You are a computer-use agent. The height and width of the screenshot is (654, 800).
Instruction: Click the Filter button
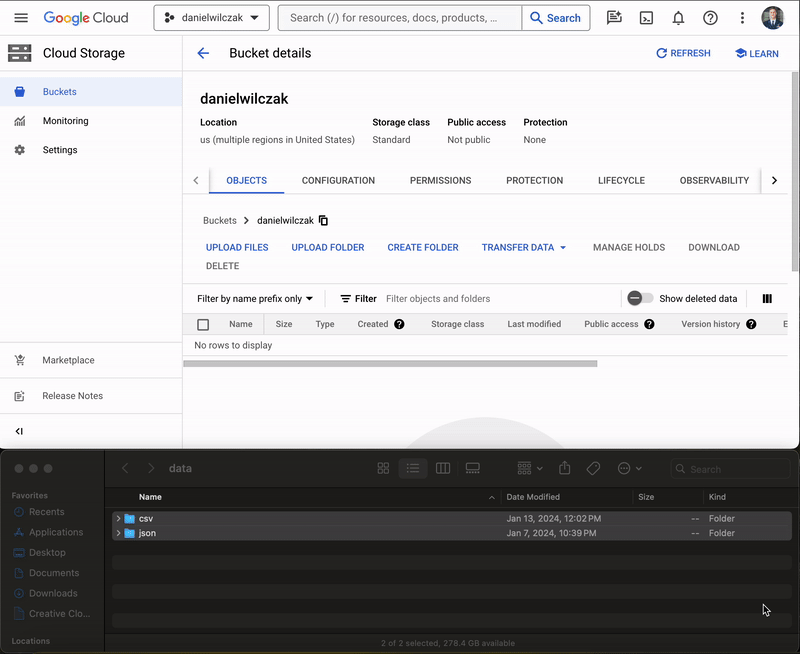point(359,298)
